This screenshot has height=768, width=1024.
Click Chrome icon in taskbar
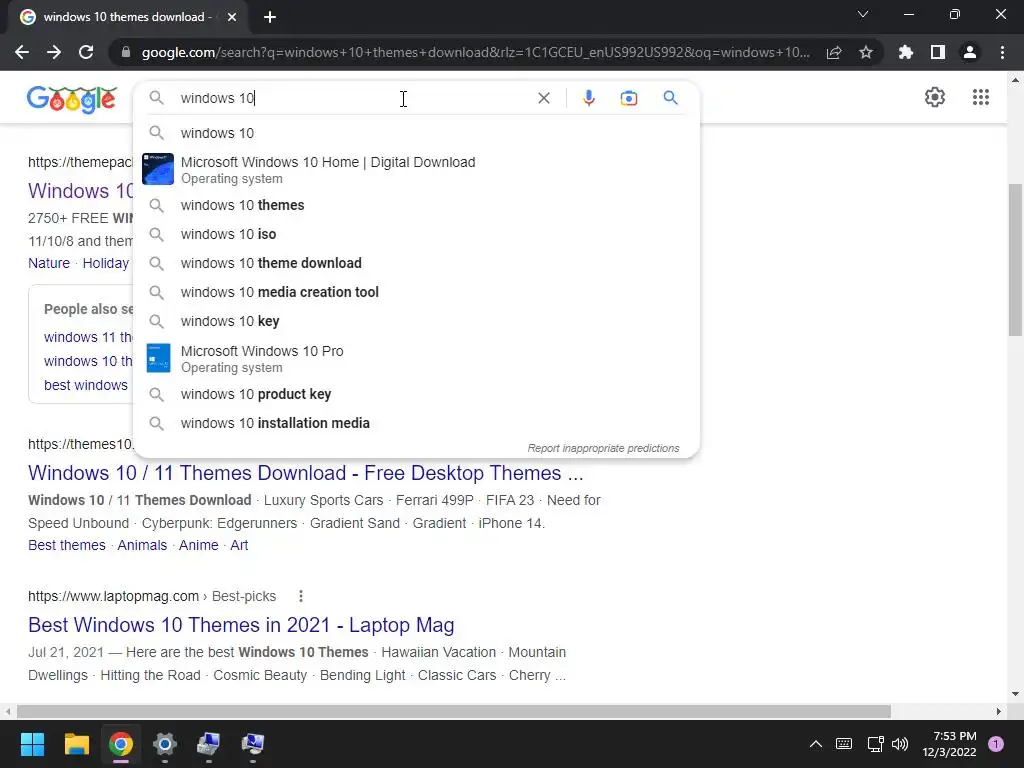click(121, 744)
